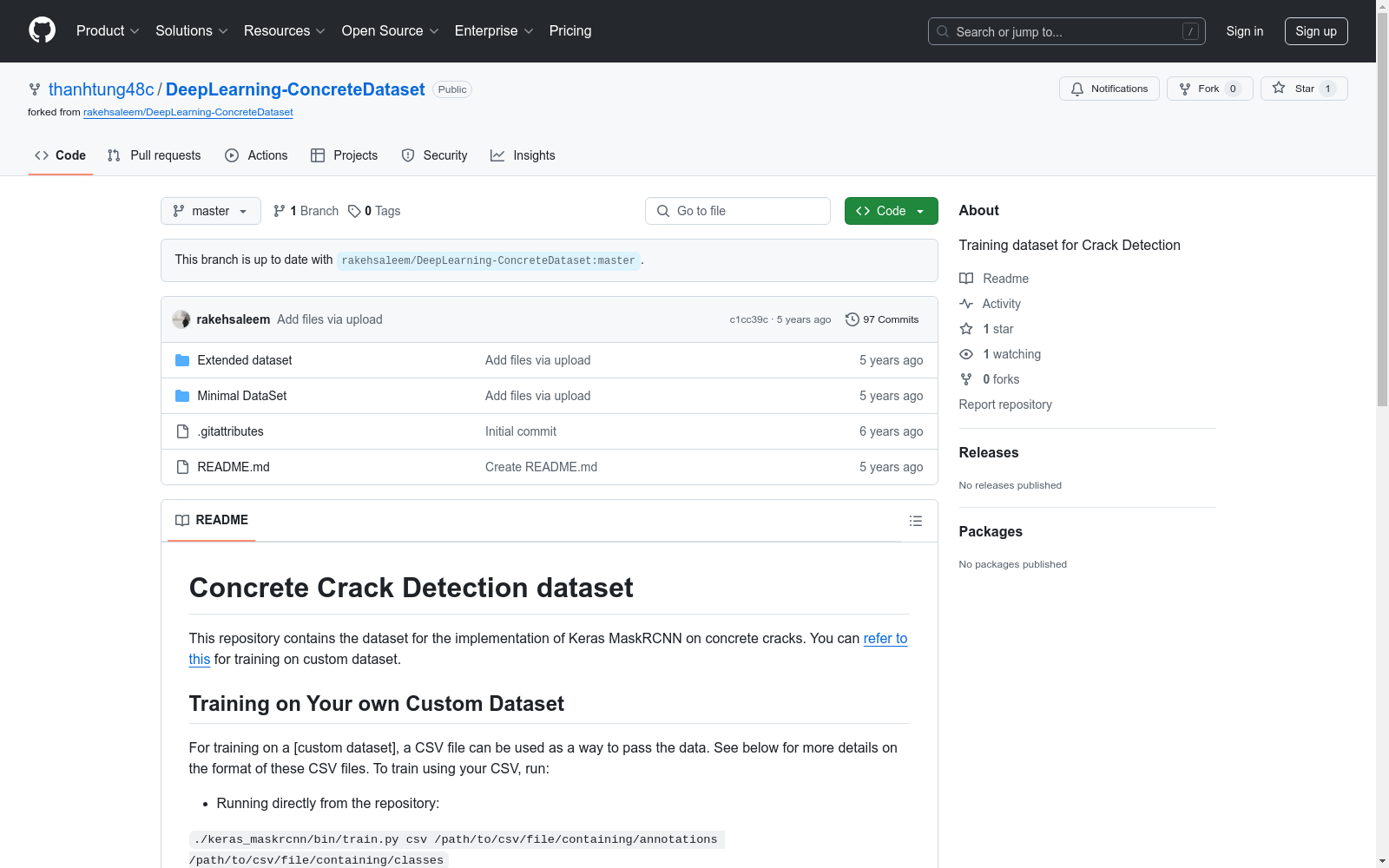View the 1 star stargazers link
The height and width of the screenshot is (868, 1389).
pyautogui.click(x=986, y=329)
